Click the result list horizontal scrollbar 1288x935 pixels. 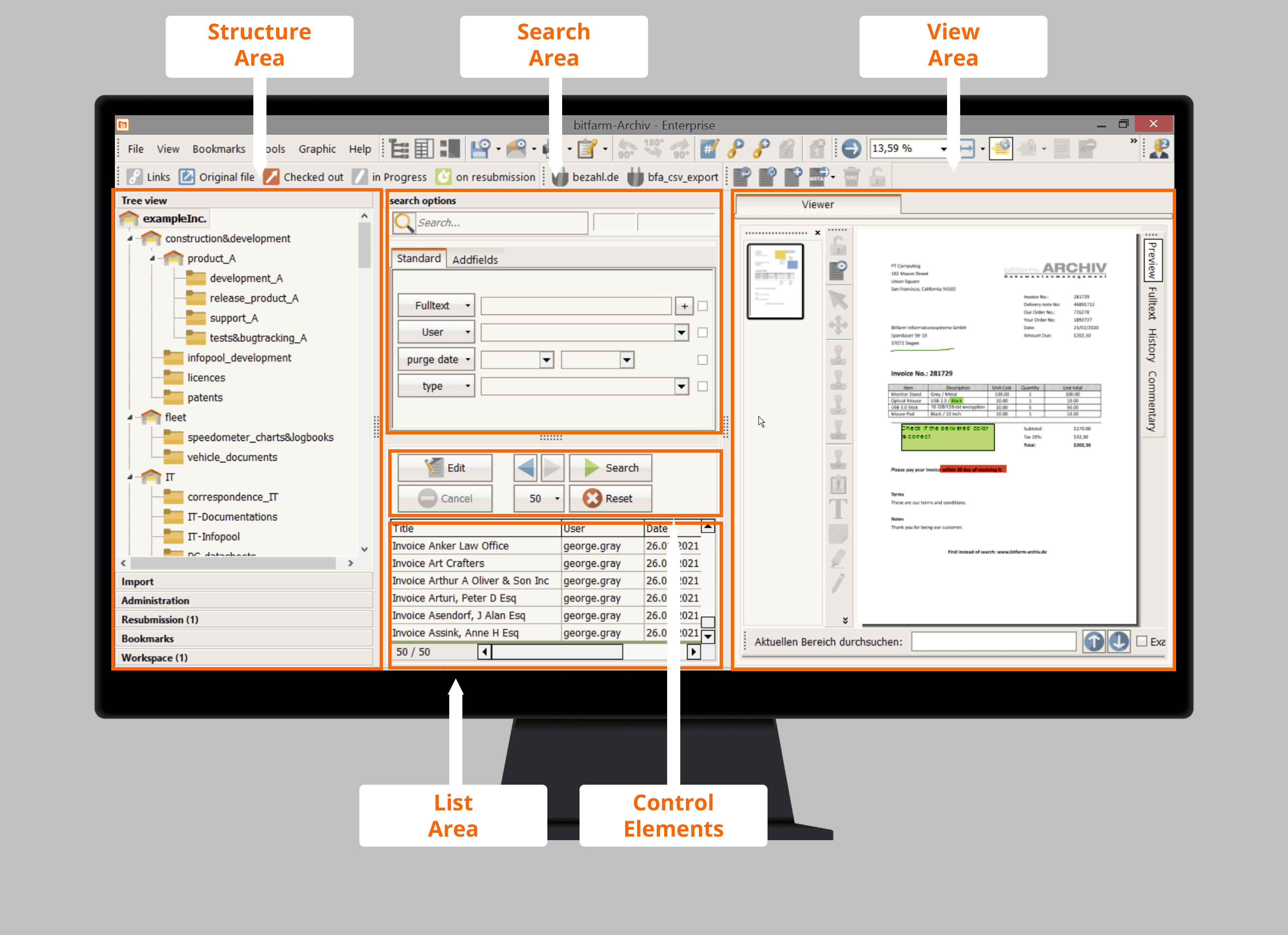click(557, 651)
